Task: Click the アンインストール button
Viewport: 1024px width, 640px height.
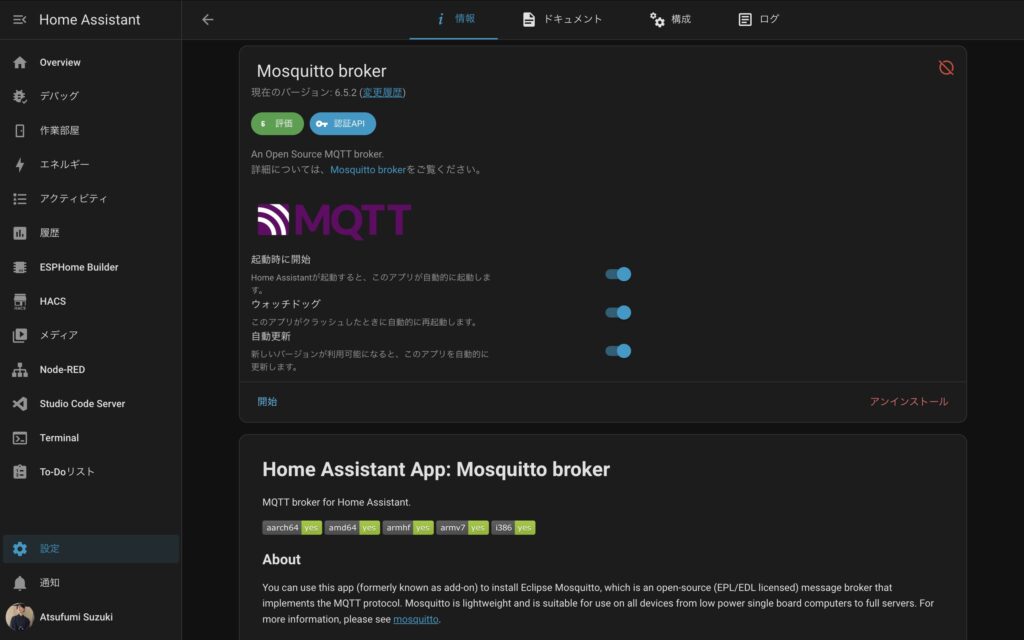Action: point(908,402)
